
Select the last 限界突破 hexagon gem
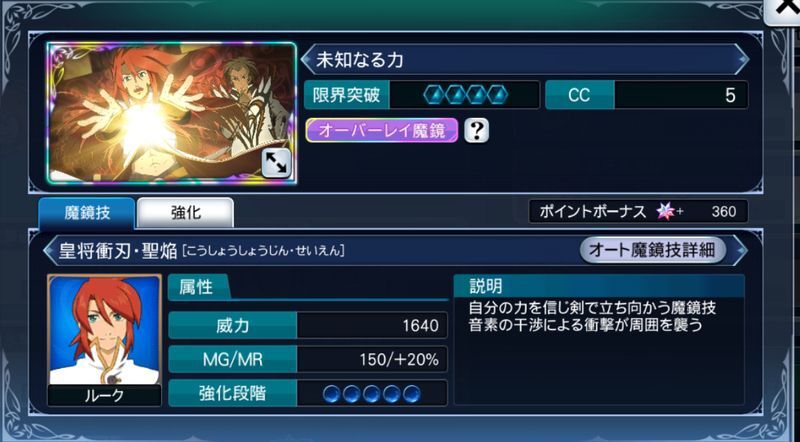coord(497,95)
